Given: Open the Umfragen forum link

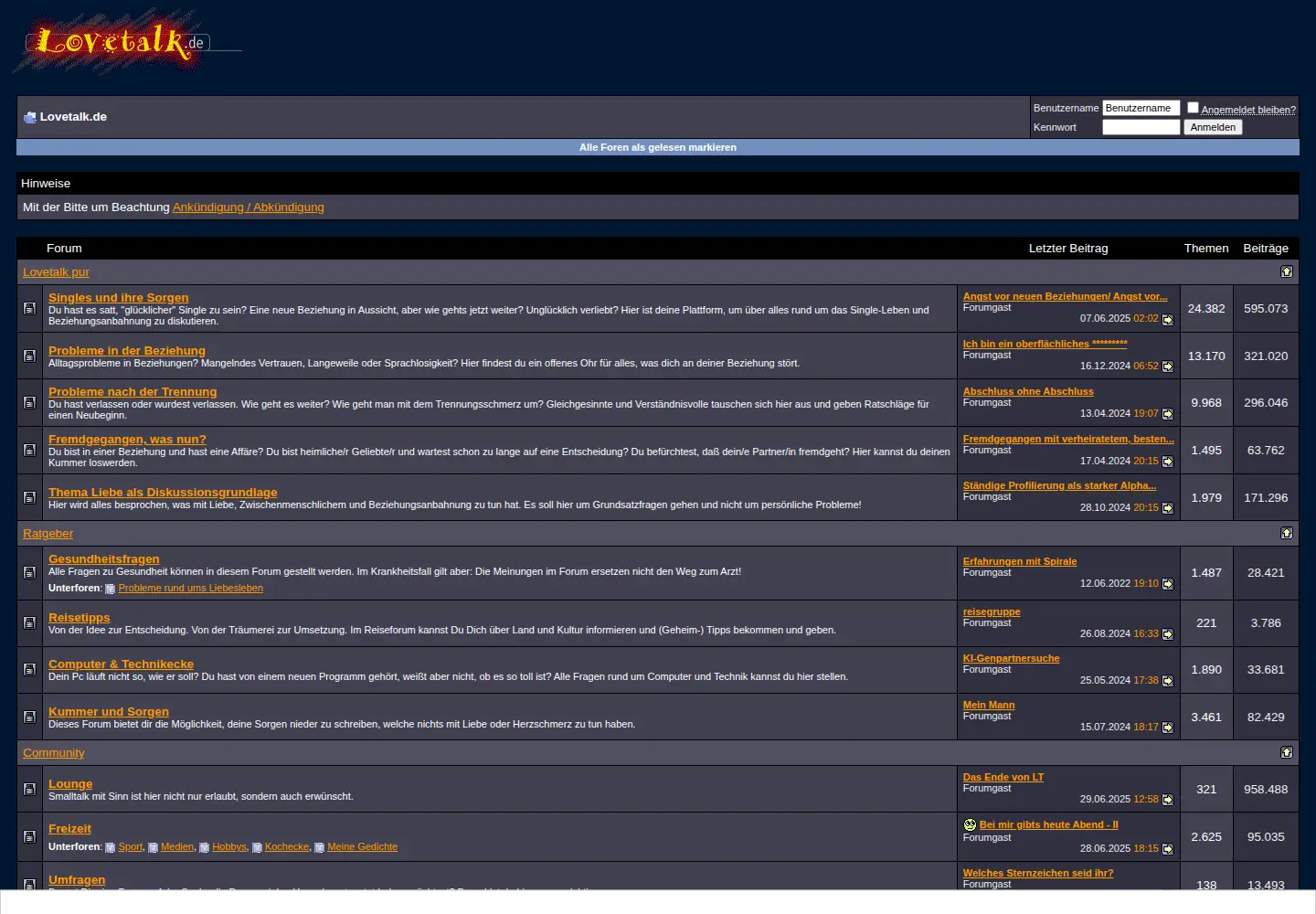Looking at the screenshot, I should (77, 879).
